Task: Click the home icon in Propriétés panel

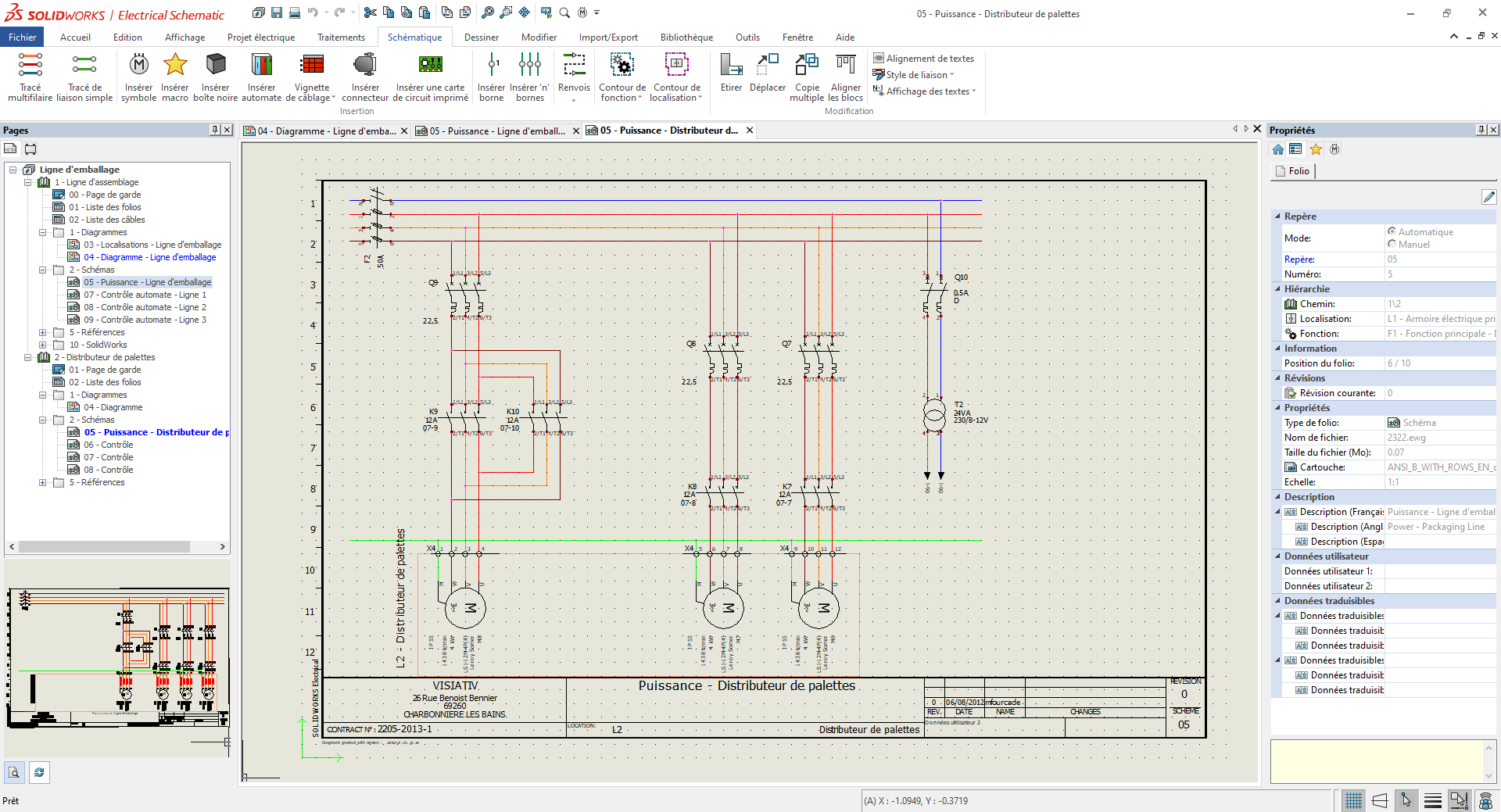Action: [1278, 149]
